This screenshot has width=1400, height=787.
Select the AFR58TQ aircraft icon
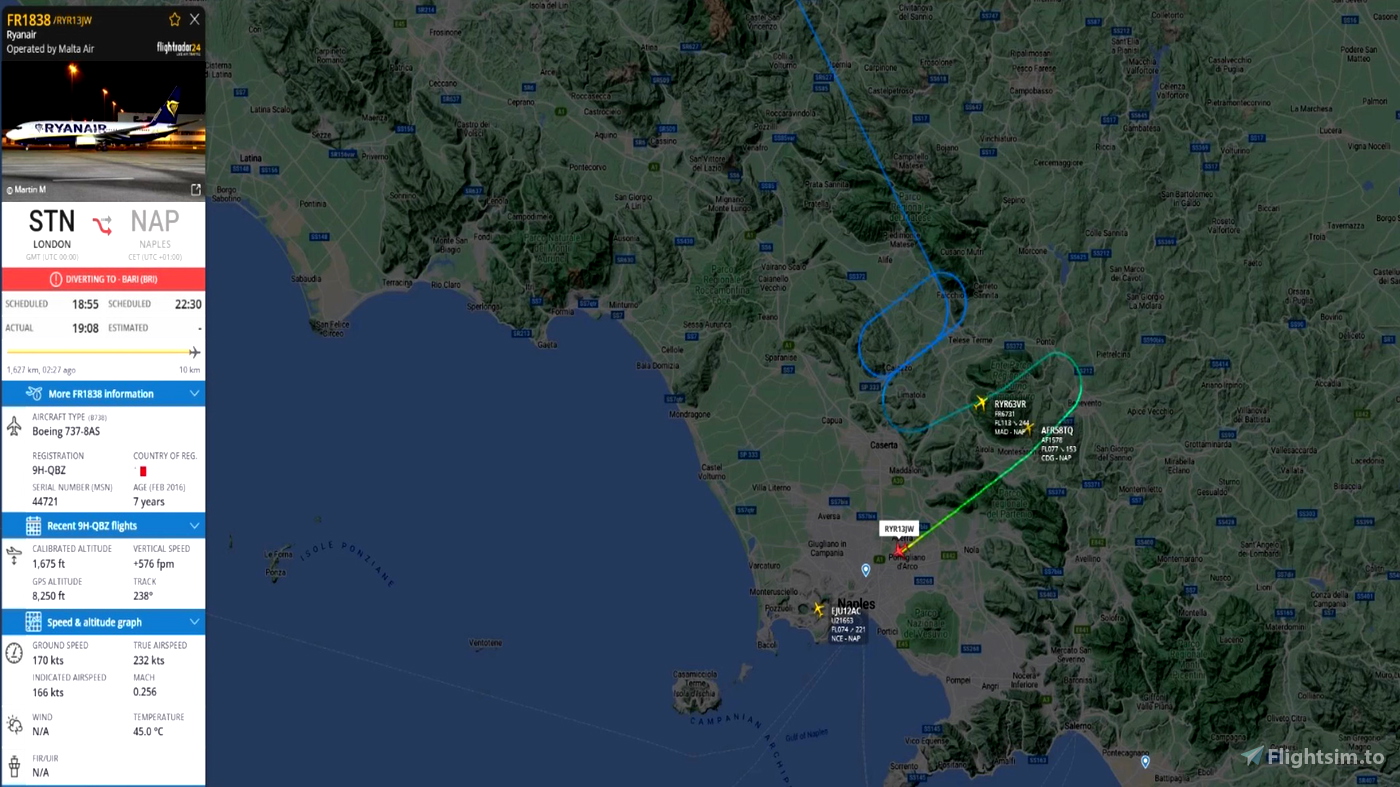1030,427
